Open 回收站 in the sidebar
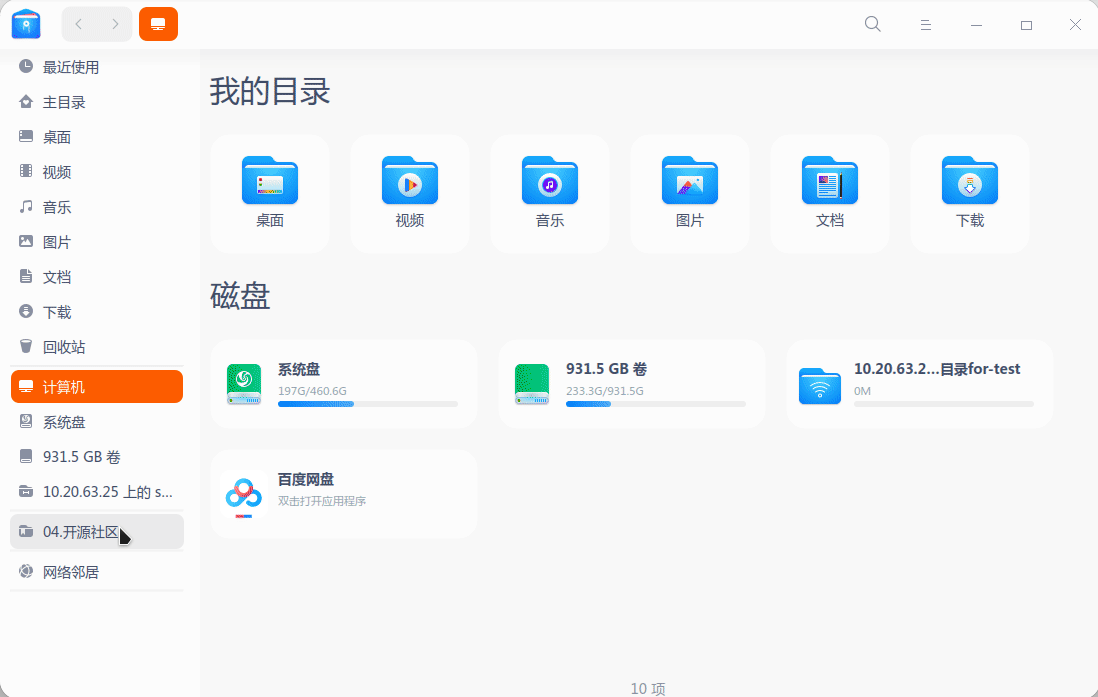 click(x=97, y=347)
